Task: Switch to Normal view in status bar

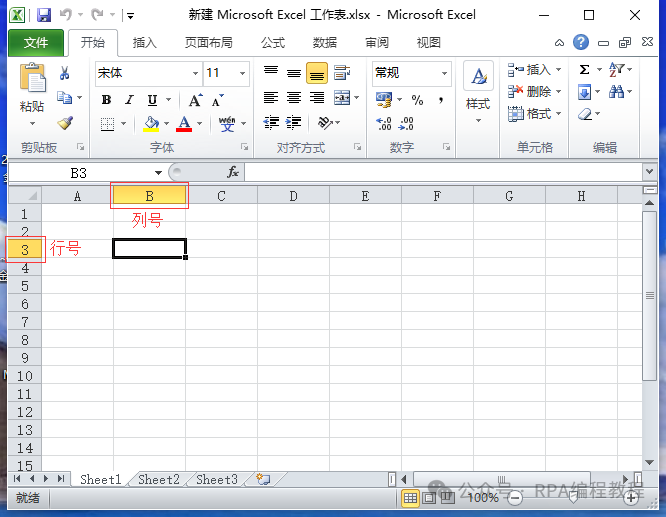Action: (410, 498)
